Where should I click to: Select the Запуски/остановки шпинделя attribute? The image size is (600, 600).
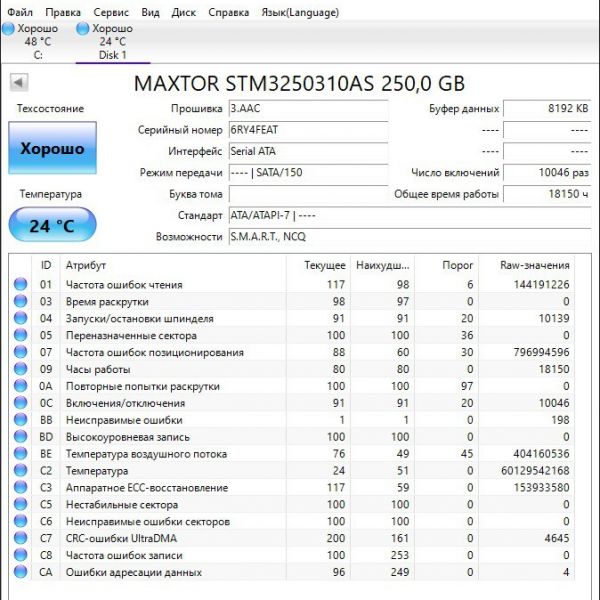[140, 318]
